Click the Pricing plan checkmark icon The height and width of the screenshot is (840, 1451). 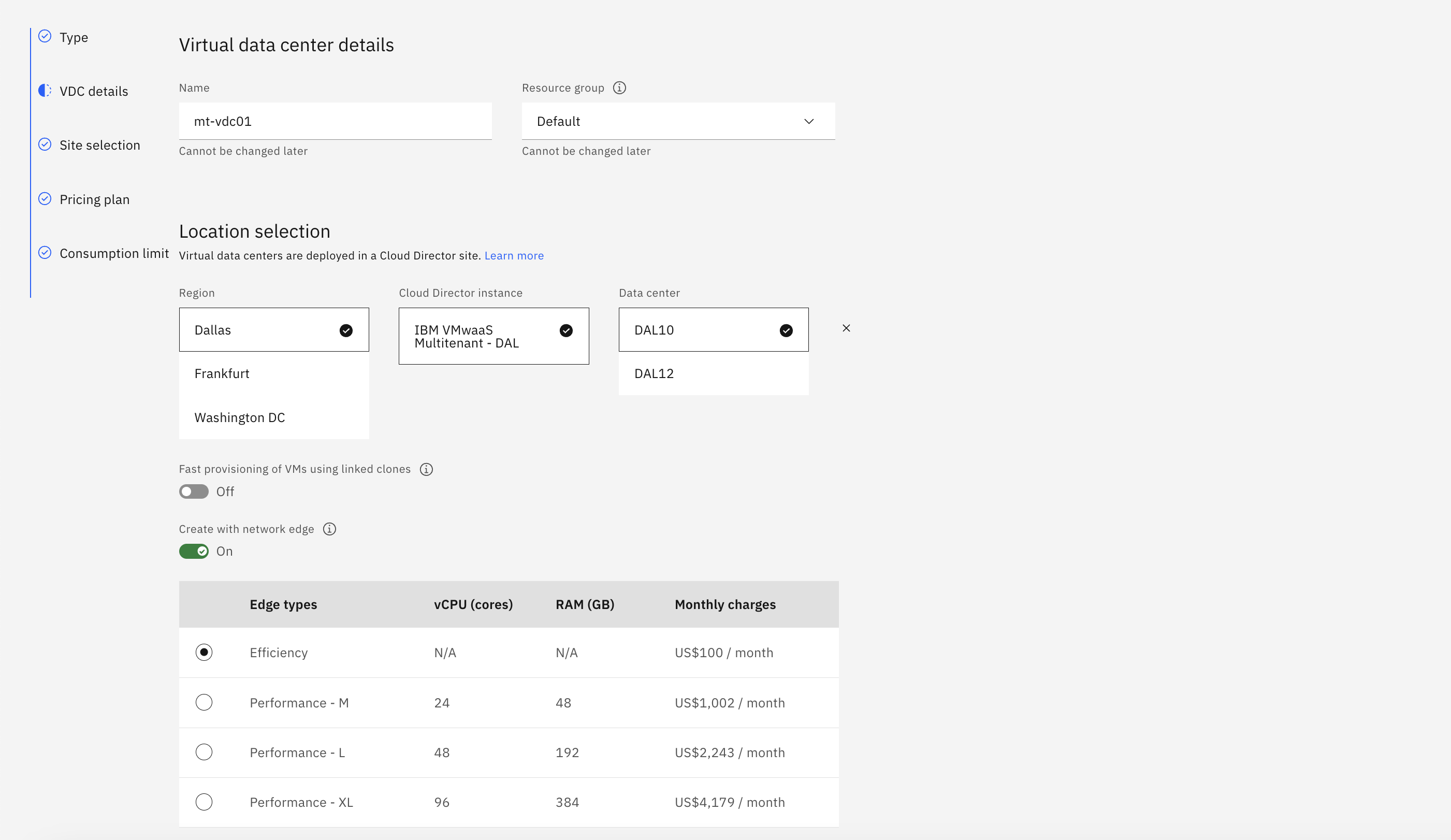point(45,199)
